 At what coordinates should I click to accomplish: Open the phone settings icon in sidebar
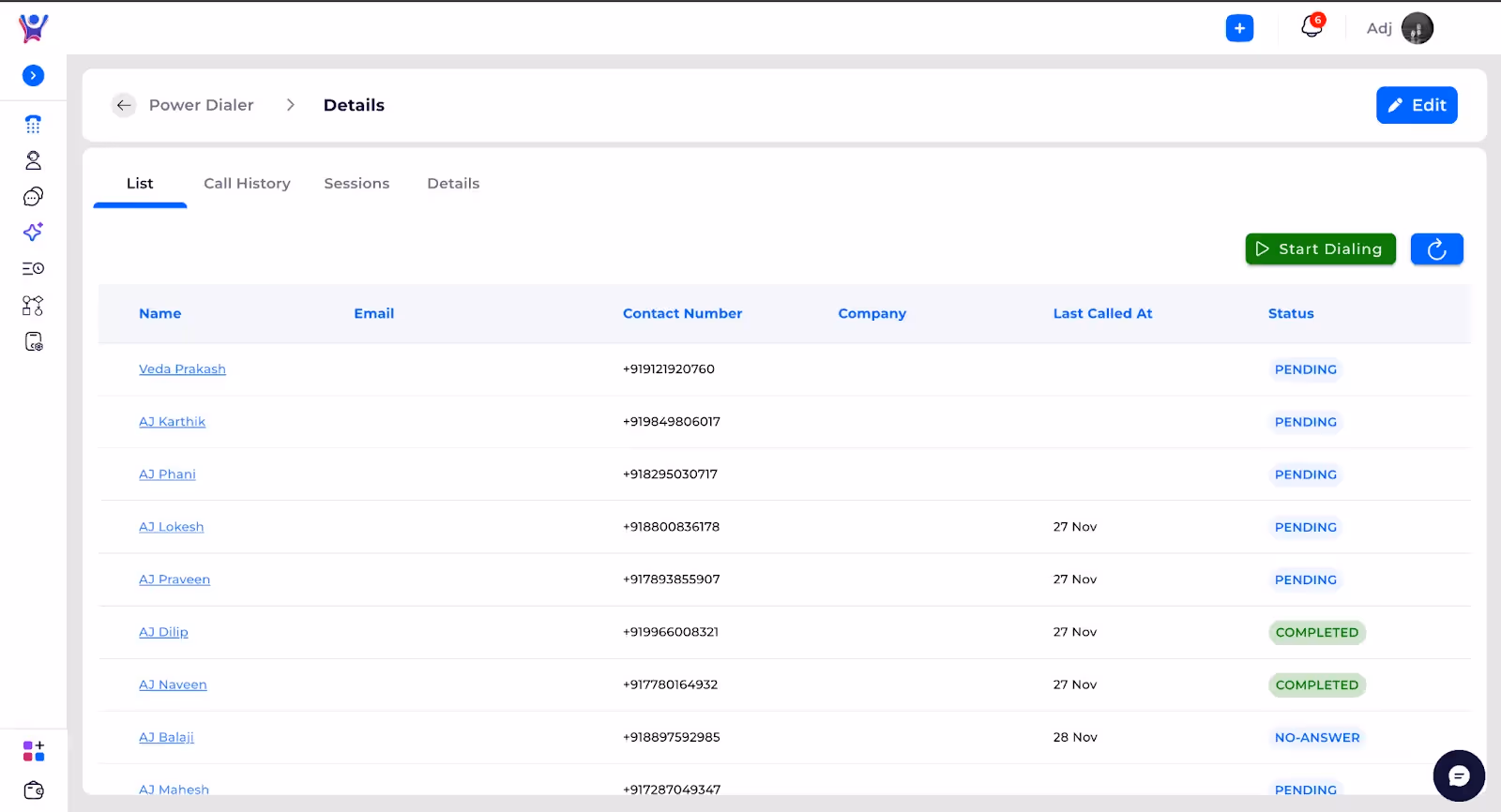33,341
